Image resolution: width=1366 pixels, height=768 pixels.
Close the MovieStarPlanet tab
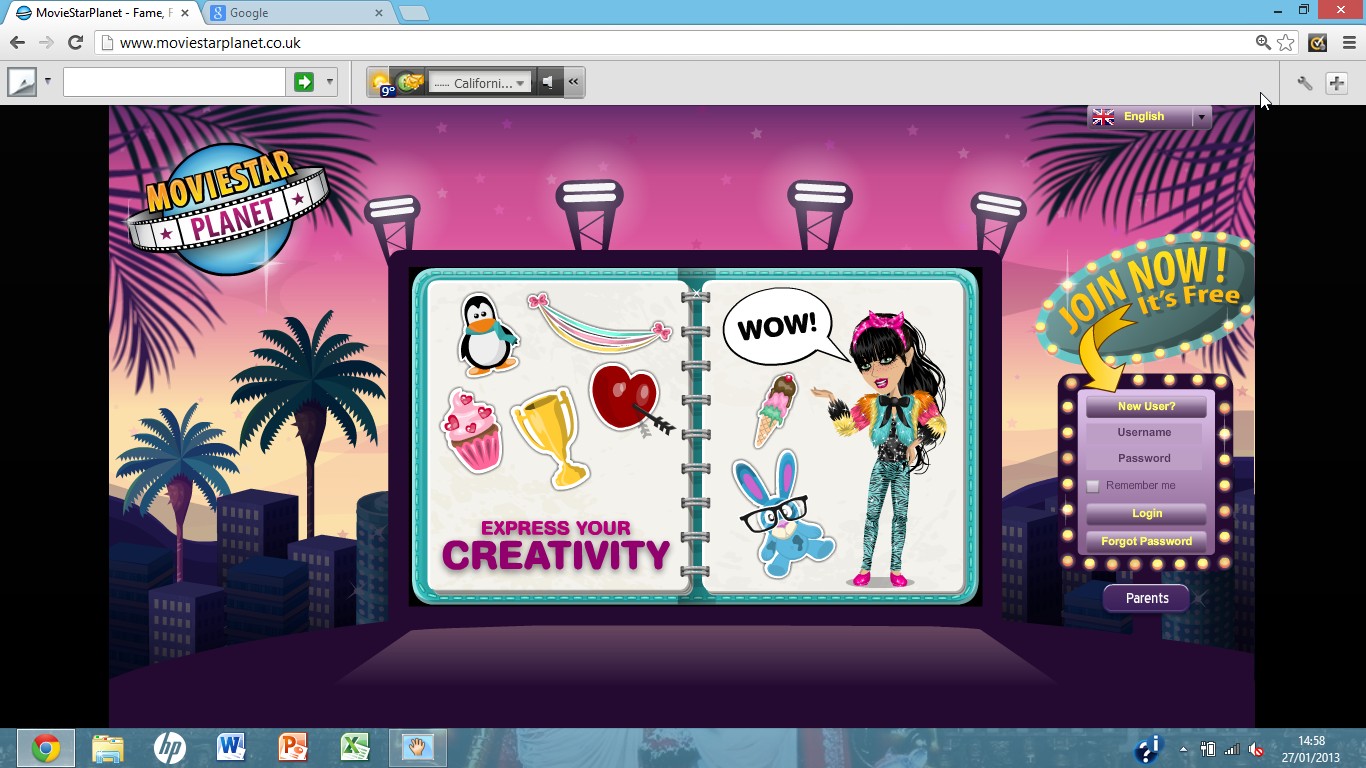185,13
